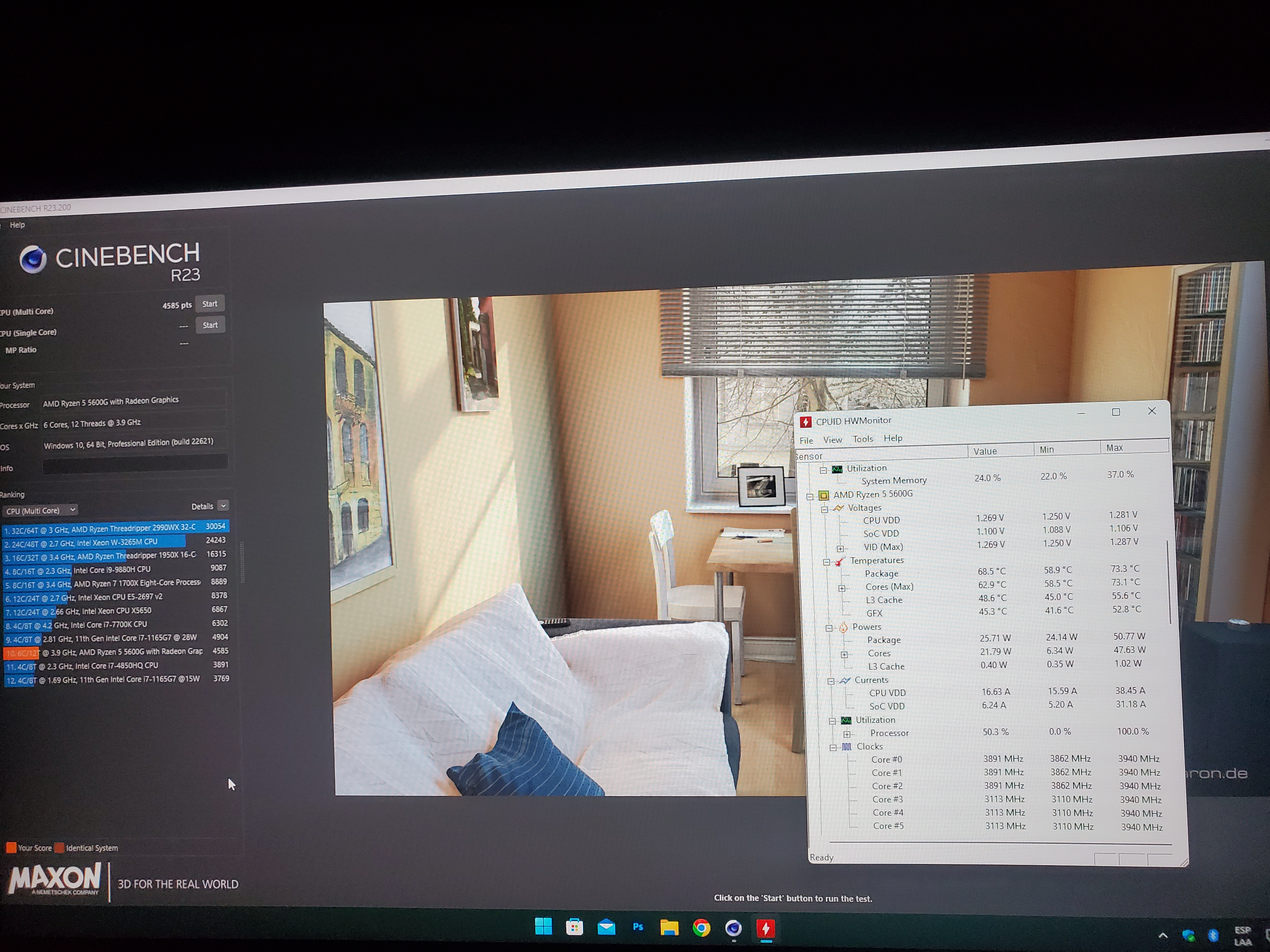Expand the VID (Max) node
The image size is (1270, 952).
840,549
